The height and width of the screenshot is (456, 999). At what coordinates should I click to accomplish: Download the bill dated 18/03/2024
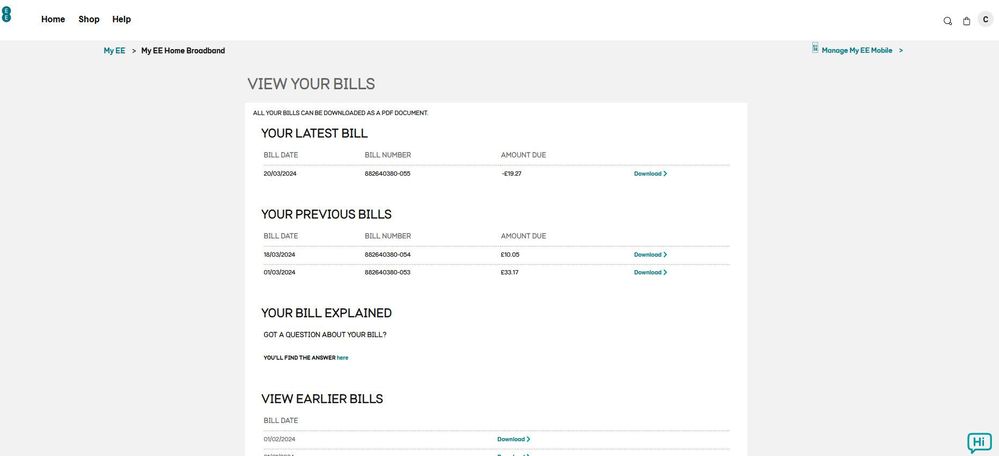650,254
